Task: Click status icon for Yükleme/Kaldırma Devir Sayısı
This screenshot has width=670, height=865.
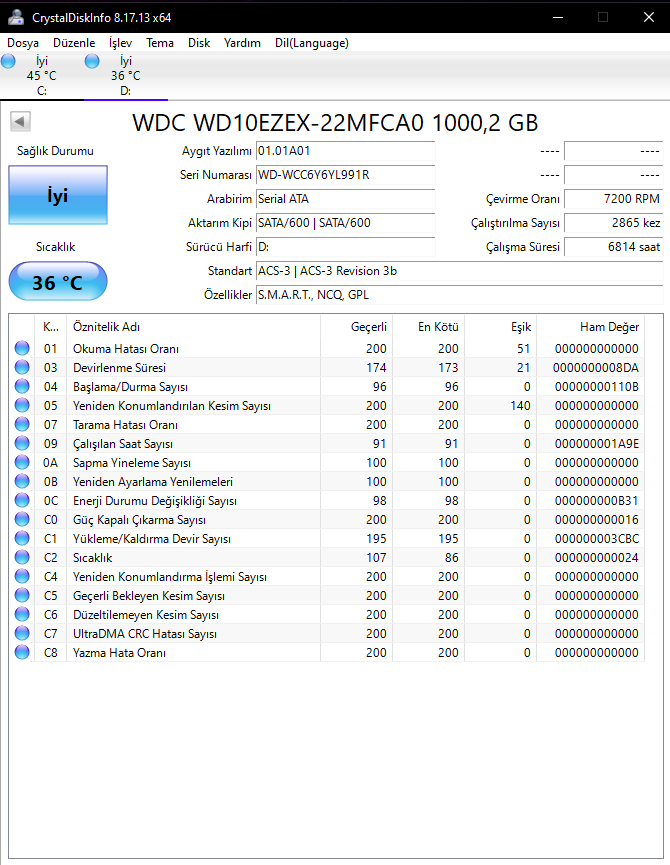Action: 22,538
